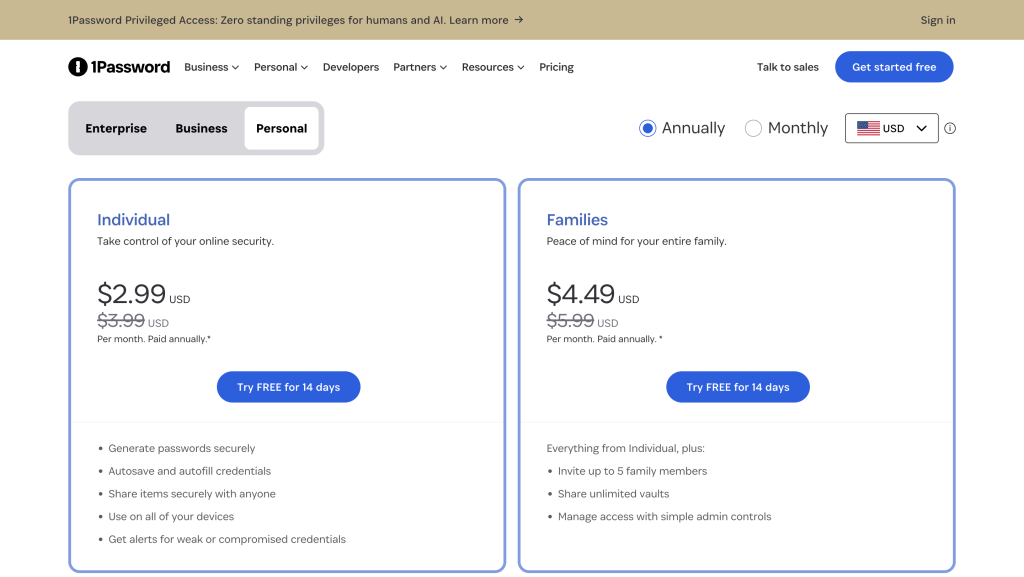Click the US flag icon

tap(868, 128)
